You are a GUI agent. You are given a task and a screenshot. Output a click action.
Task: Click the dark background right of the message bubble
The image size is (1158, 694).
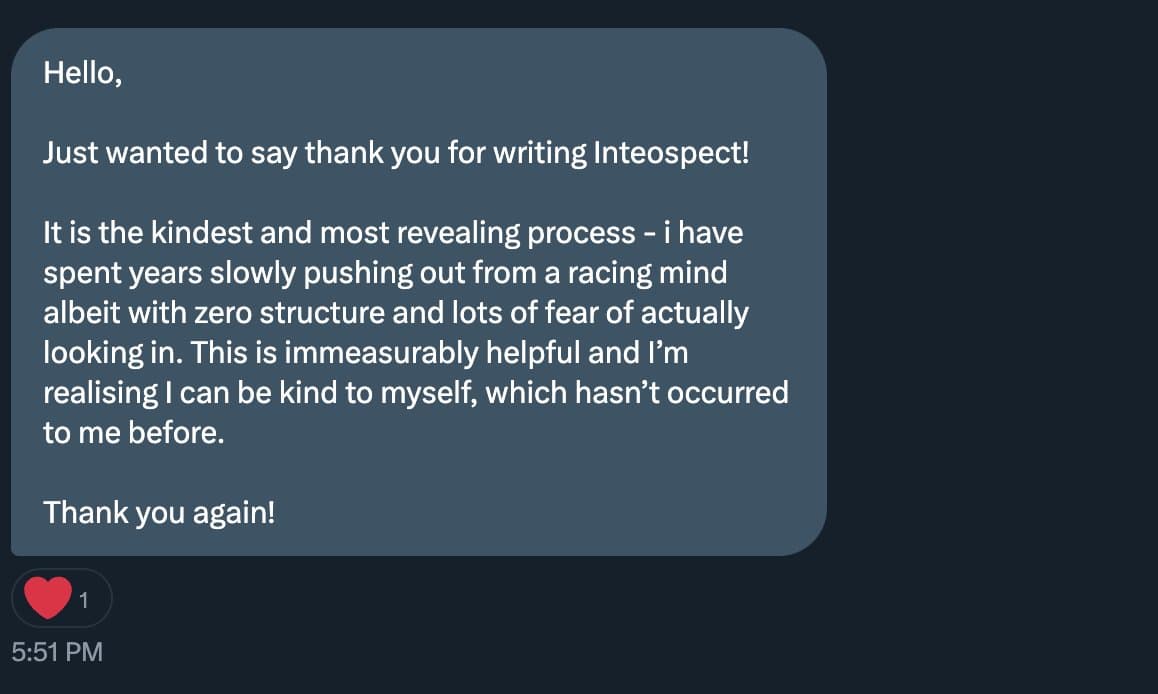tap(990, 300)
